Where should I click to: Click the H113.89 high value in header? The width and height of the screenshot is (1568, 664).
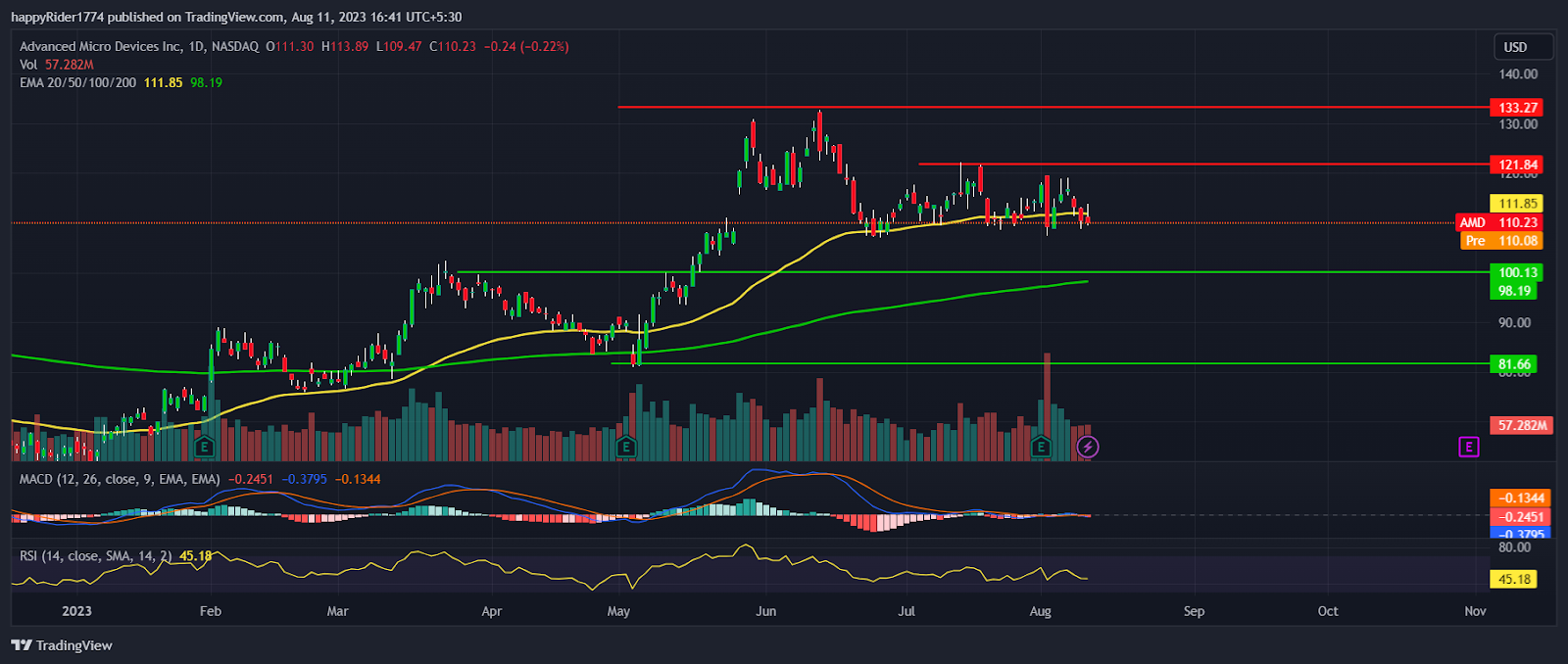[x=345, y=46]
